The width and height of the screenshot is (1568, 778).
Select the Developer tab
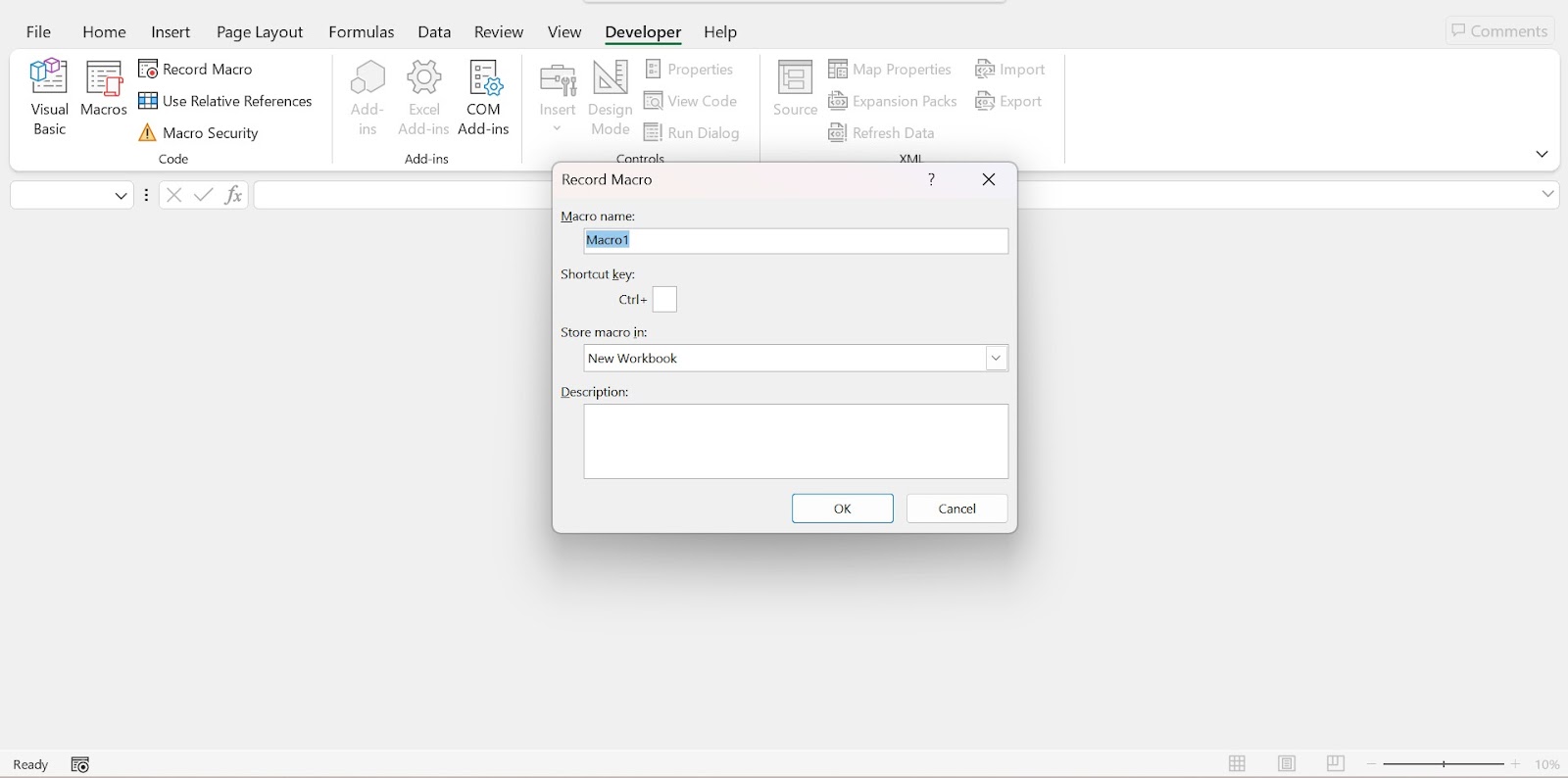[643, 31]
